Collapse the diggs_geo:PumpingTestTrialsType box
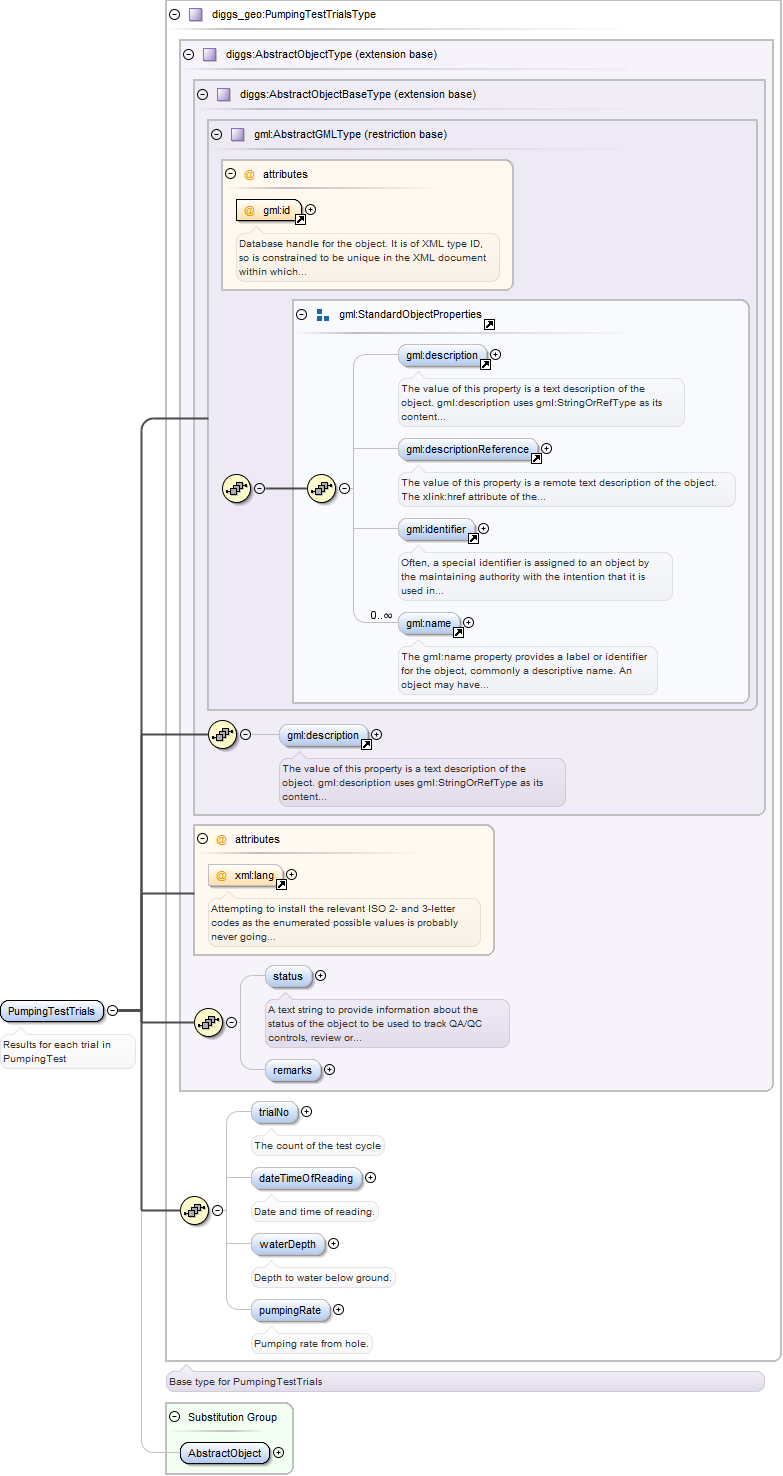783x1476 pixels. [175, 15]
